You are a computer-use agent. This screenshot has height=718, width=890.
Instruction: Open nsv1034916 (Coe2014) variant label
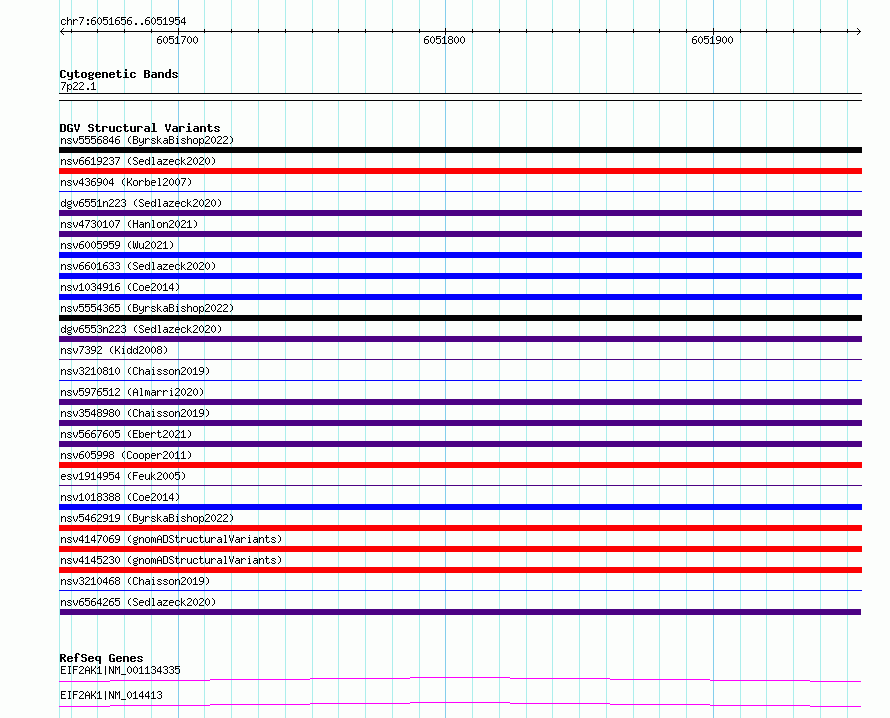[120, 287]
